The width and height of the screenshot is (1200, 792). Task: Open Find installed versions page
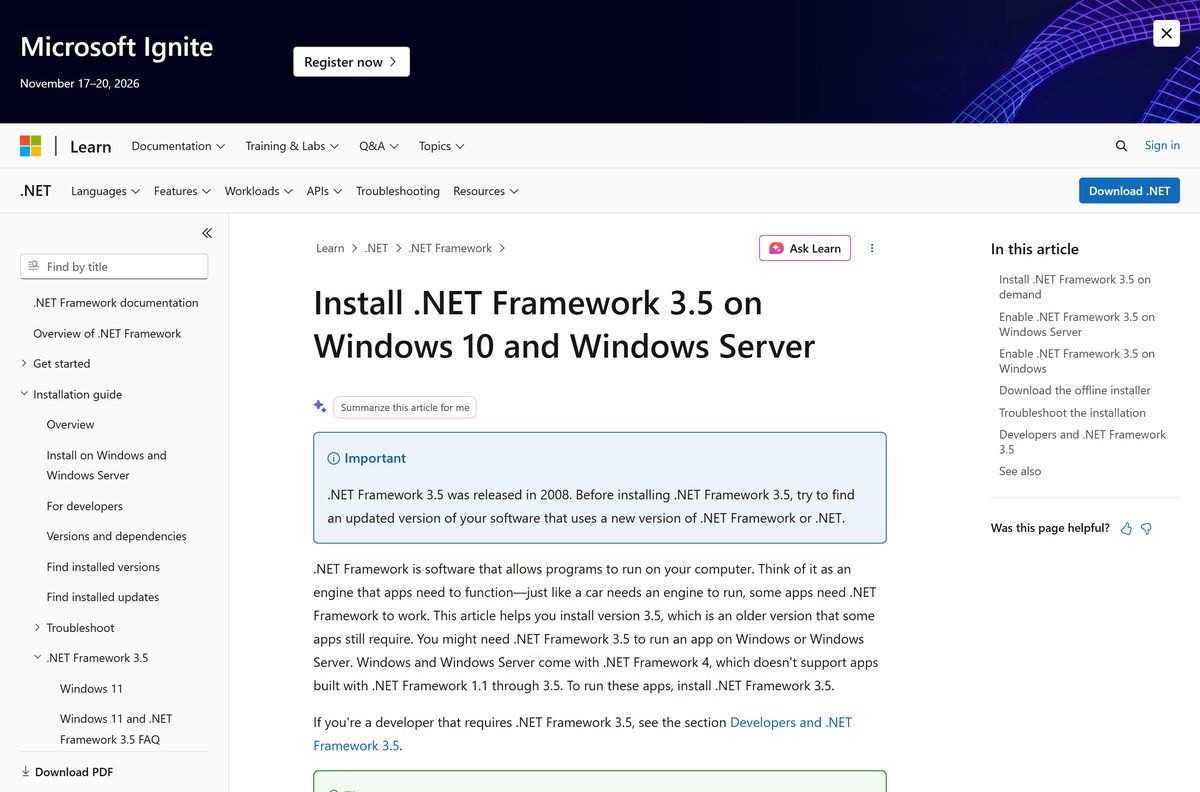[103, 567]
